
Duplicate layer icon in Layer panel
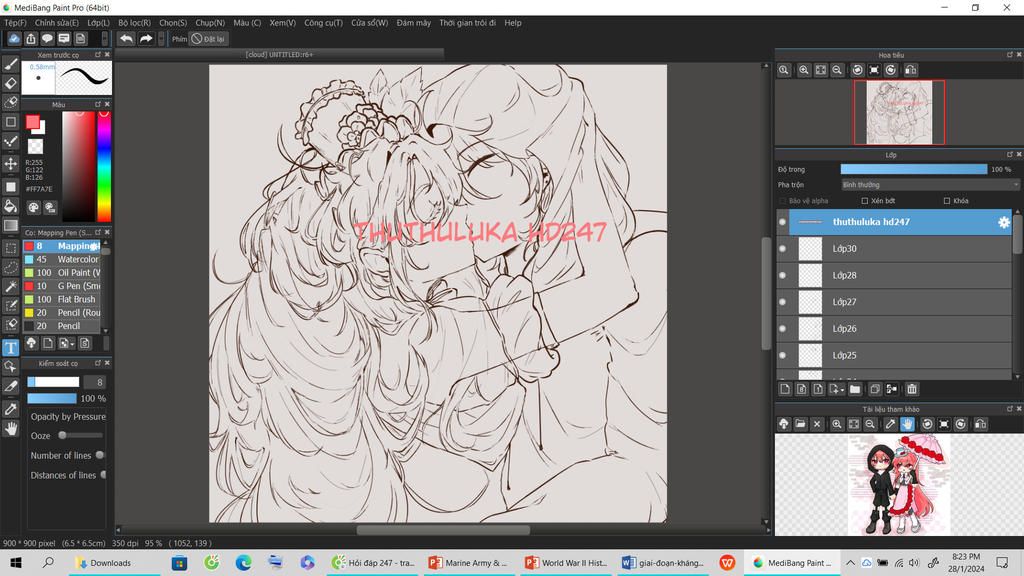coord(875,389)
